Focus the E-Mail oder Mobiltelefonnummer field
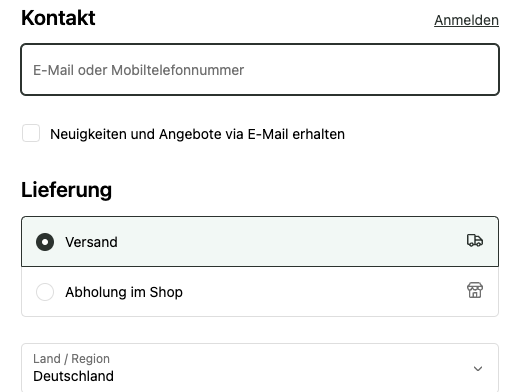 click(260, 70)
